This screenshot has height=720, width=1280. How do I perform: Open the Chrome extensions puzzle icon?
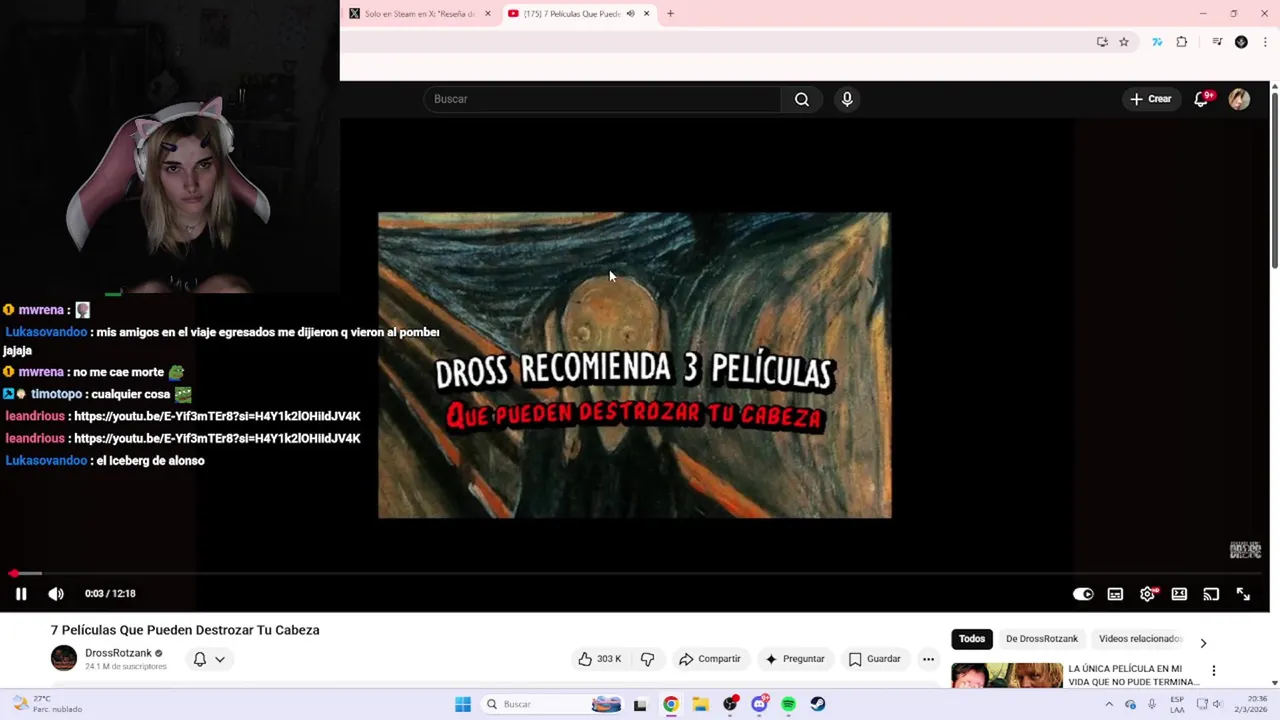click(x=1182, y=42)
